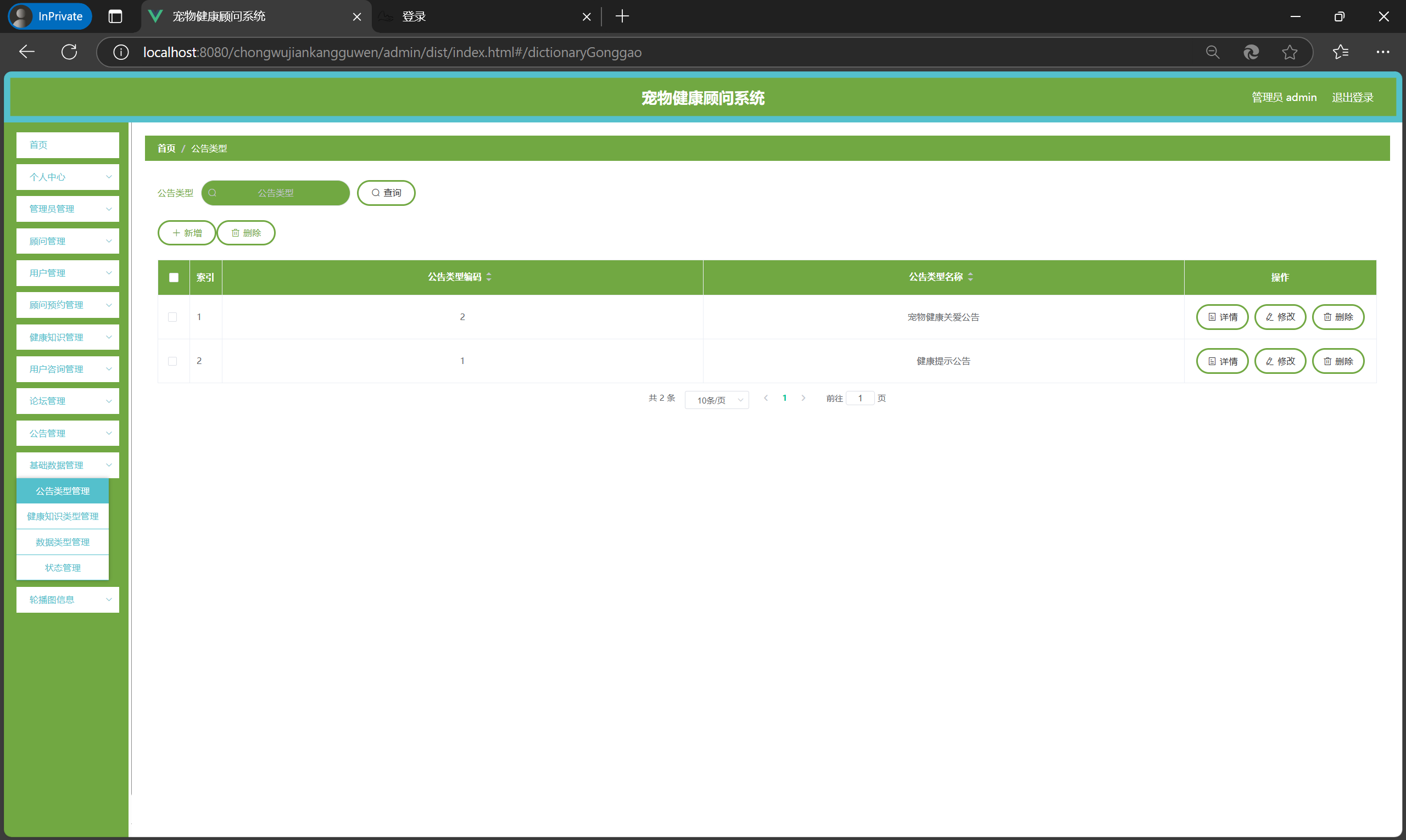Open the 10条/页 page size dropdown
Screen dimensions: 1406x840
[716, 400]
